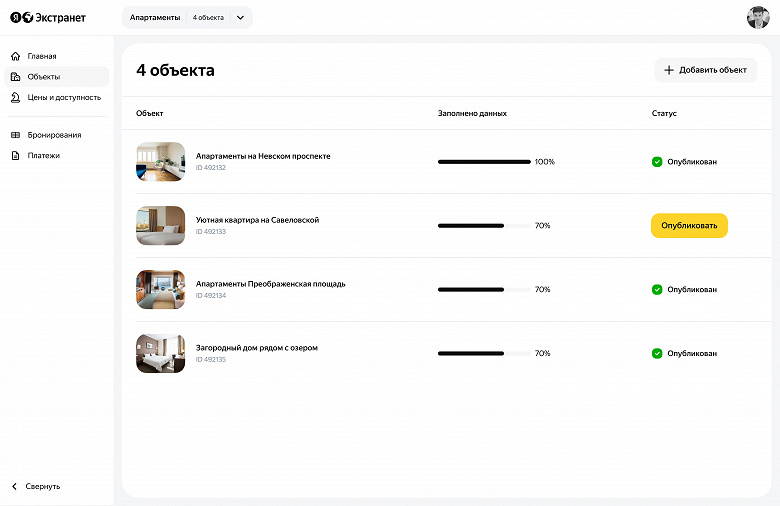Collapse the sidebar with Свернуть
This screenshot has width=780, height=506.
pos(36,486)
